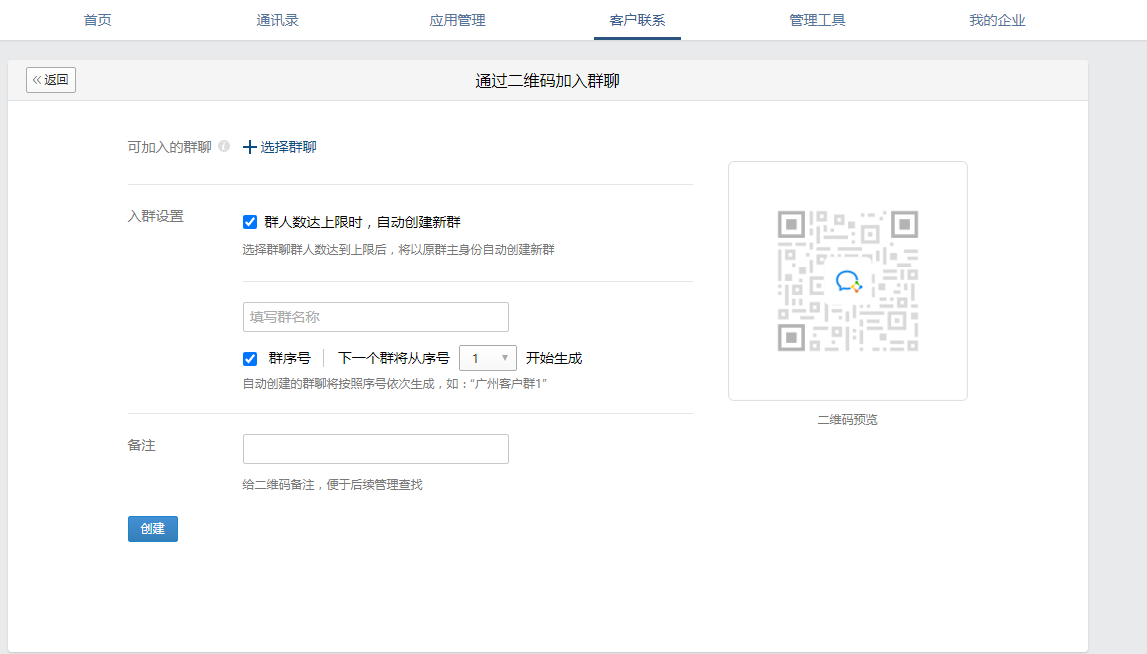Screen dimensions: 1147x654
Task: Click the 可加入的群聊 label
Action: [169, 147]
